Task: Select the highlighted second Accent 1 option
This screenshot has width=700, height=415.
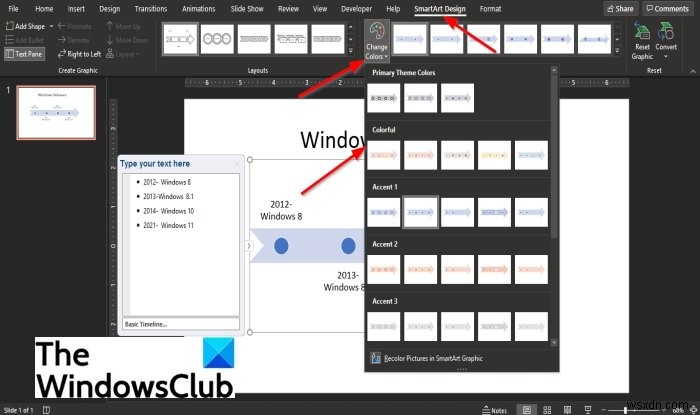Action: pos(421,212)
